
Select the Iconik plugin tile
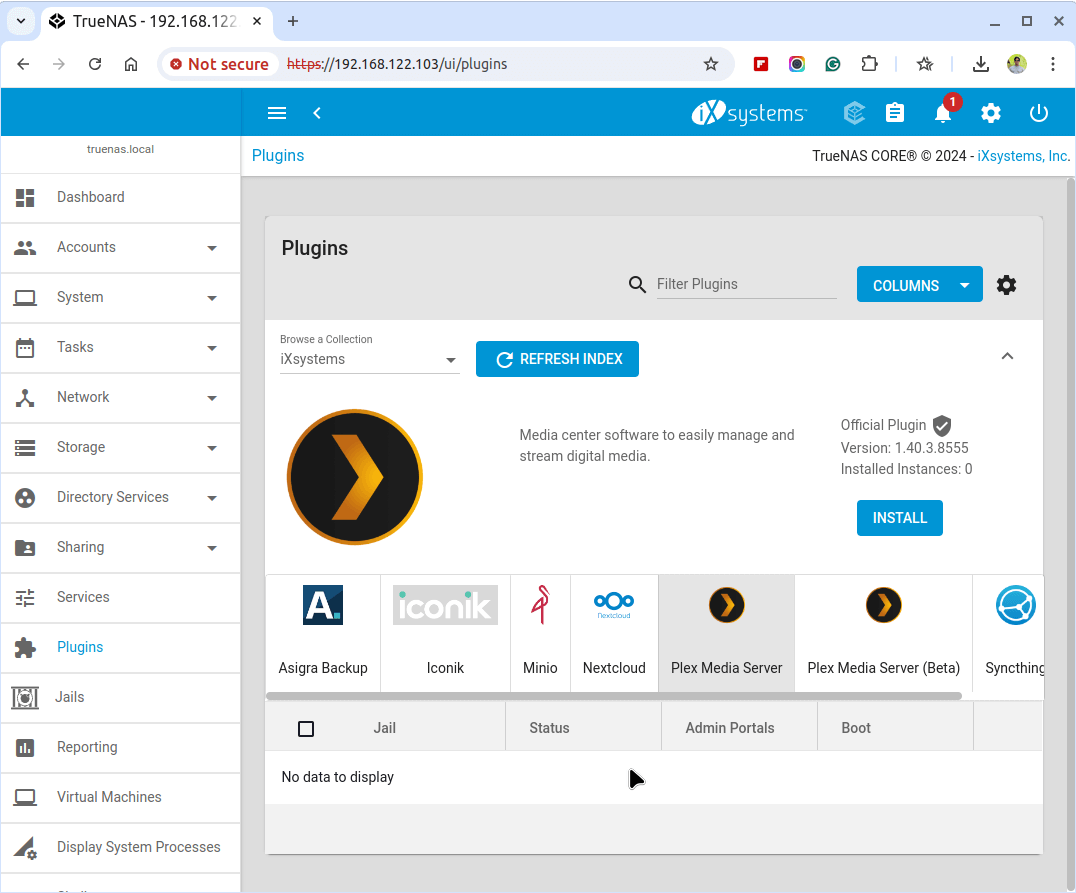tap(445, 633)
